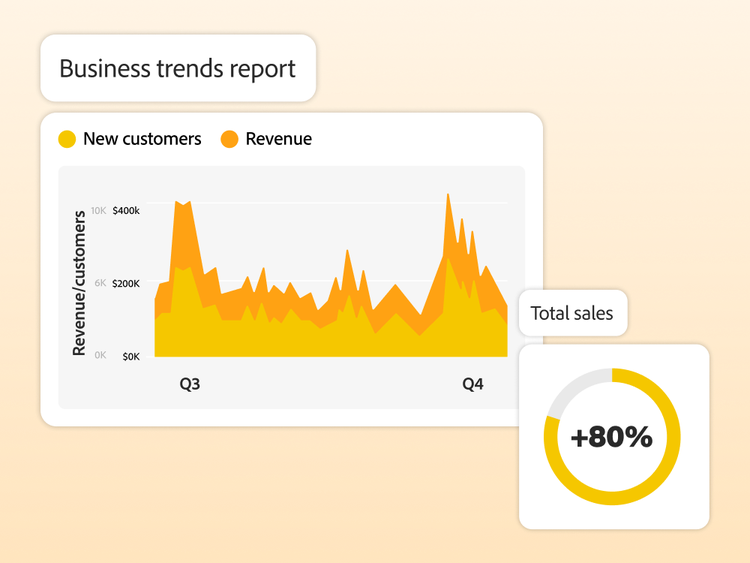Select the "Revenue" legend label
Viewport: 750px width, 563px height.
(x=278, y=139)
